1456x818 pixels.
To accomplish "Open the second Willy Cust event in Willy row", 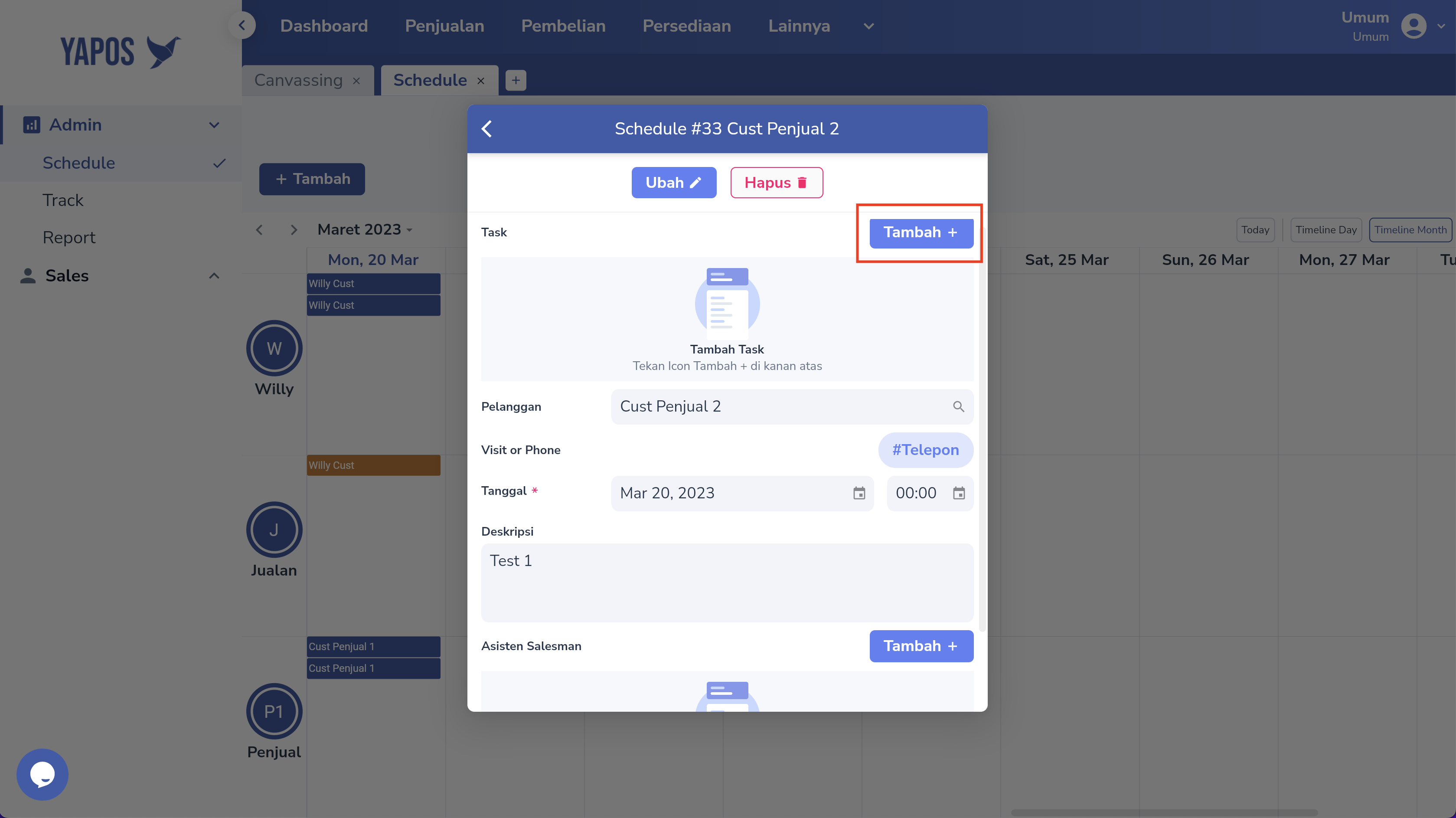I will [374, 305].
